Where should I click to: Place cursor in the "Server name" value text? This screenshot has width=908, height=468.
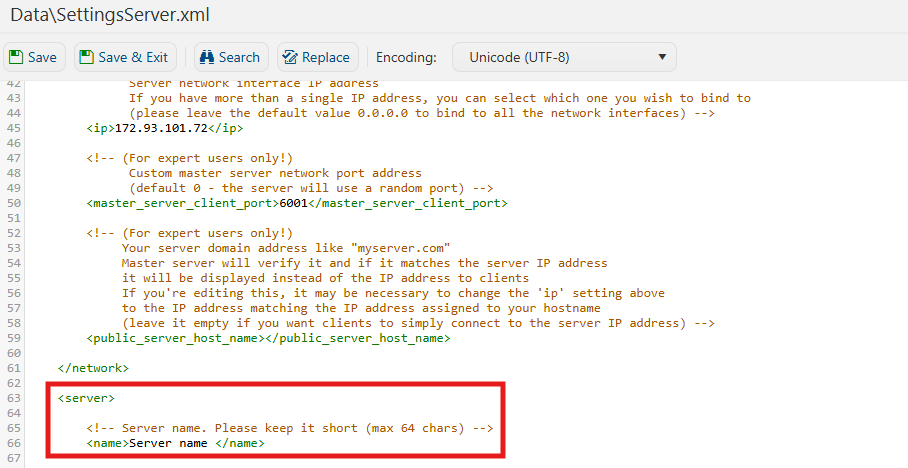point(170,443)
